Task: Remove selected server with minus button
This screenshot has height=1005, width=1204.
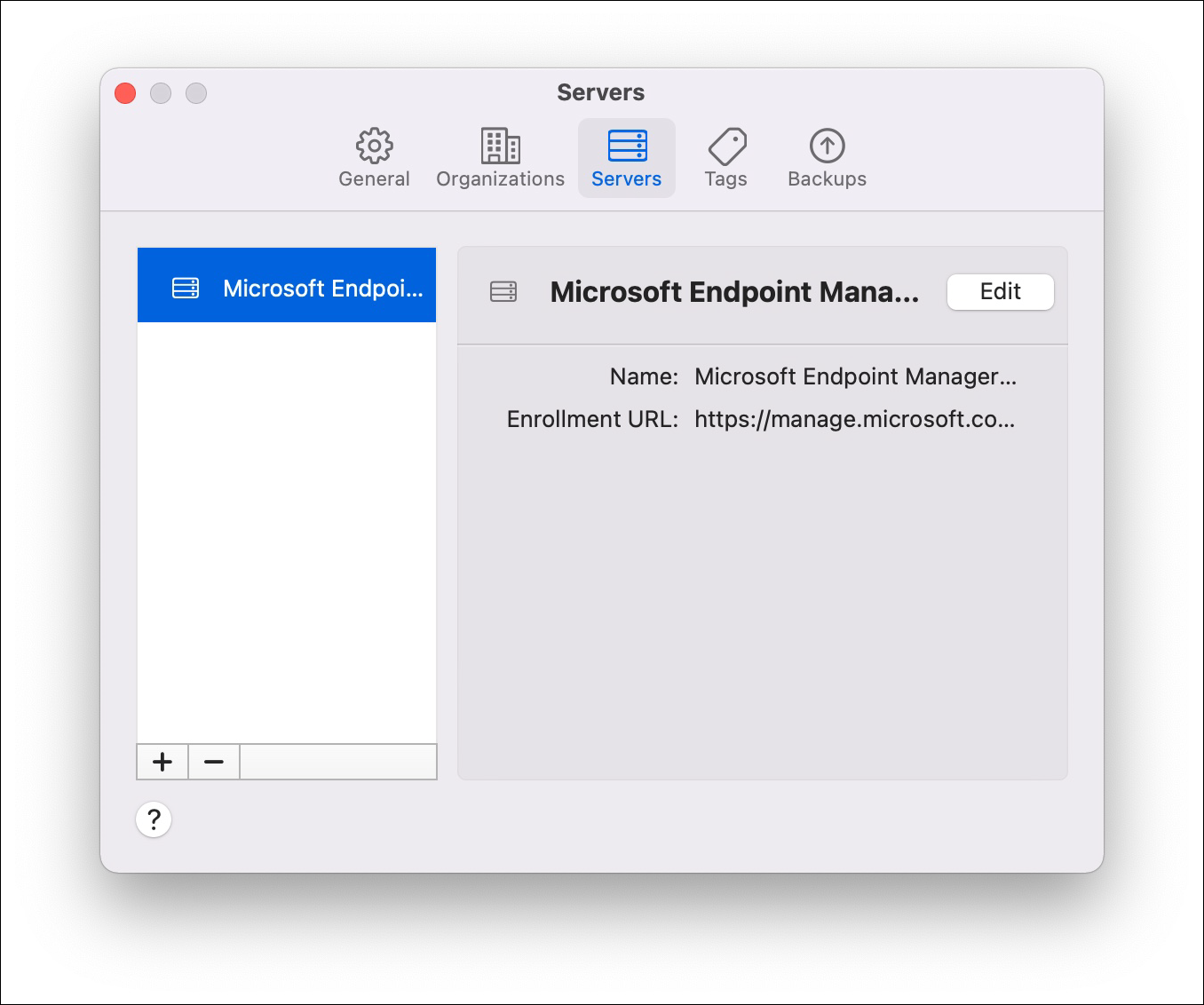Action: [214, 762]
